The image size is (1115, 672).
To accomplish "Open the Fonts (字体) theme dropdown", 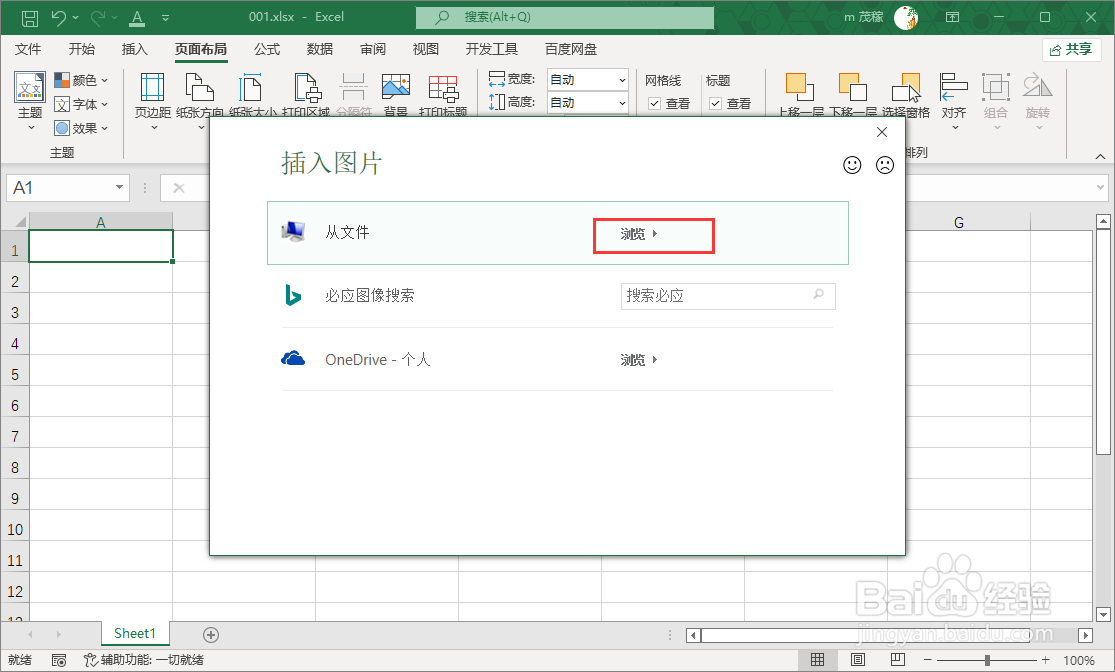I will (x=81, y=105).
